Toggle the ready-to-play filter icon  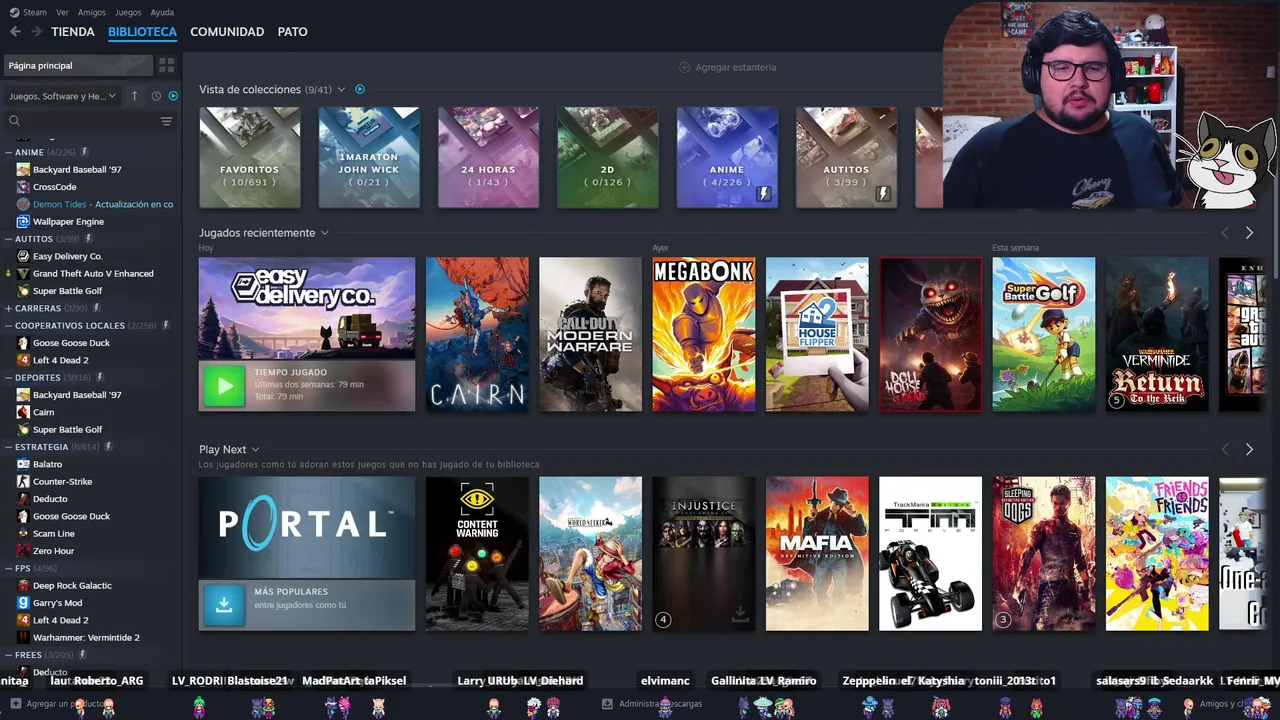click(x=173, y=96)
